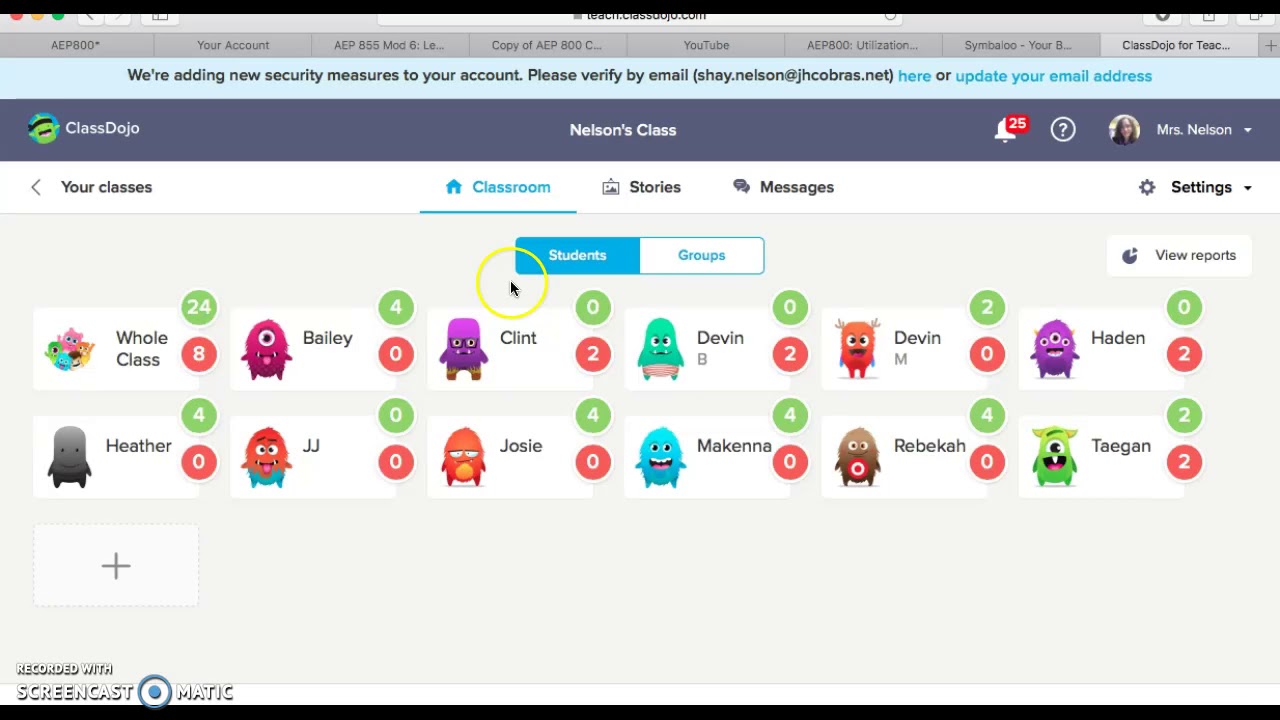Open a new browser tab with plus
1280x720 pixels.
click(1270, 45)
